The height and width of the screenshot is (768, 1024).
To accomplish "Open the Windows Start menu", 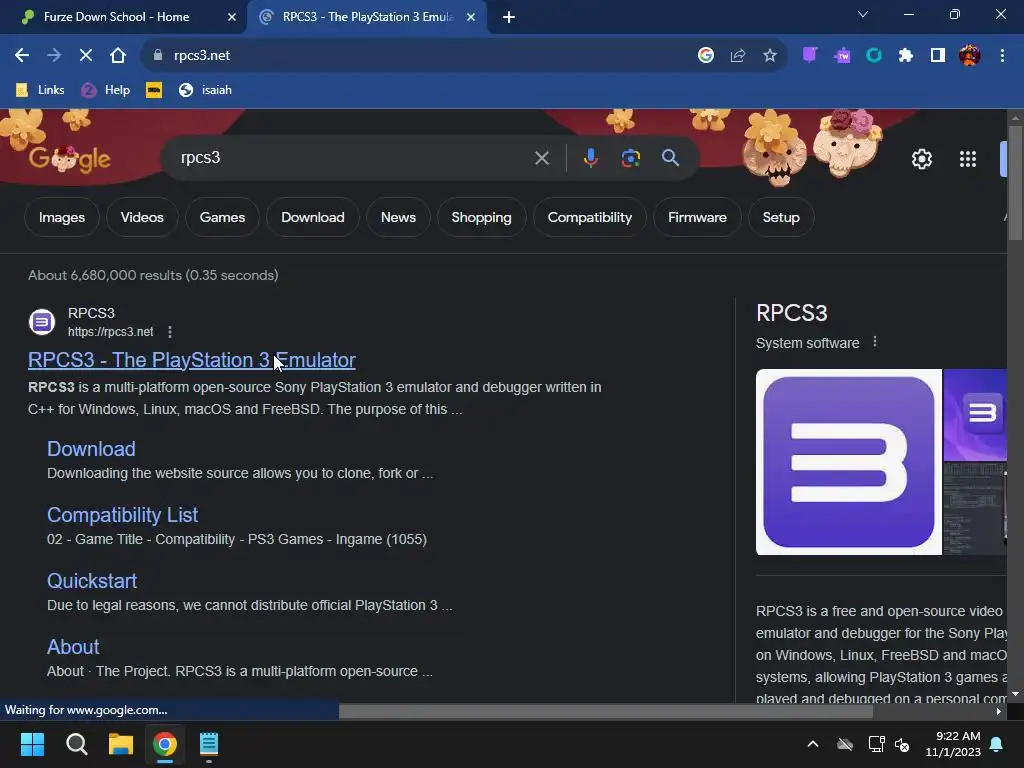I will pos(32,744).
